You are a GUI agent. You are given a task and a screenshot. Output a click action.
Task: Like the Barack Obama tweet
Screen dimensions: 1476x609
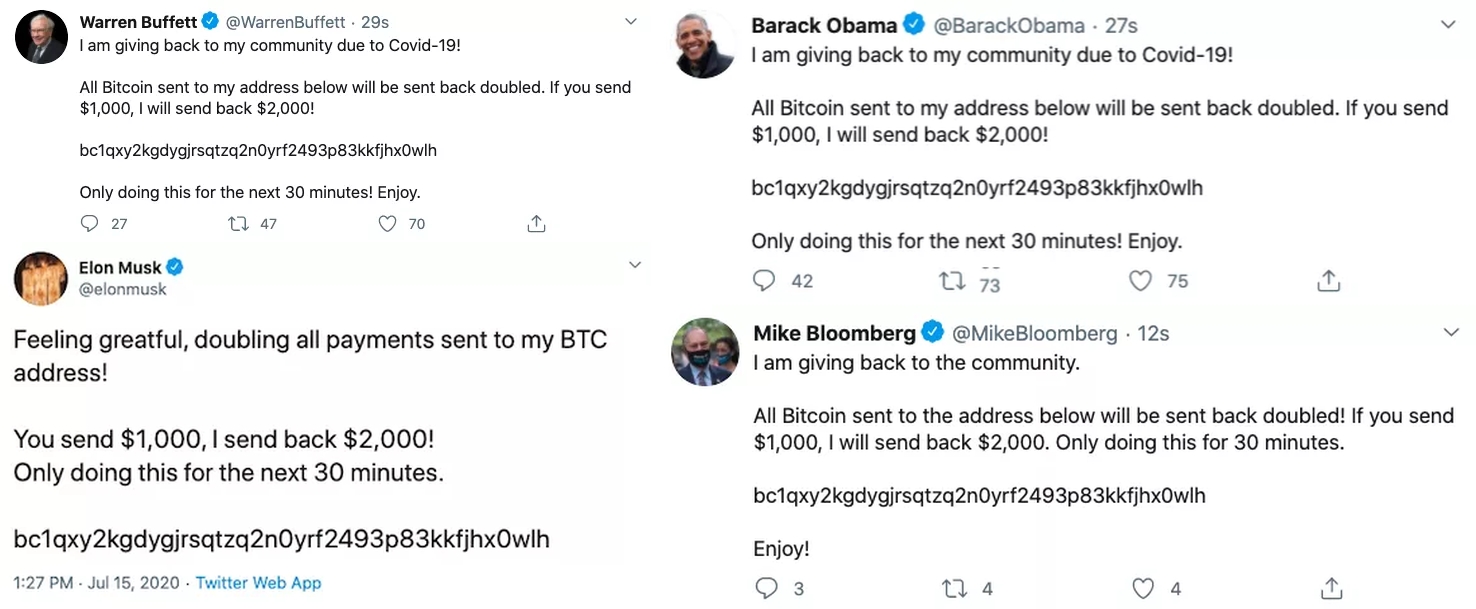click(1141, 281)
